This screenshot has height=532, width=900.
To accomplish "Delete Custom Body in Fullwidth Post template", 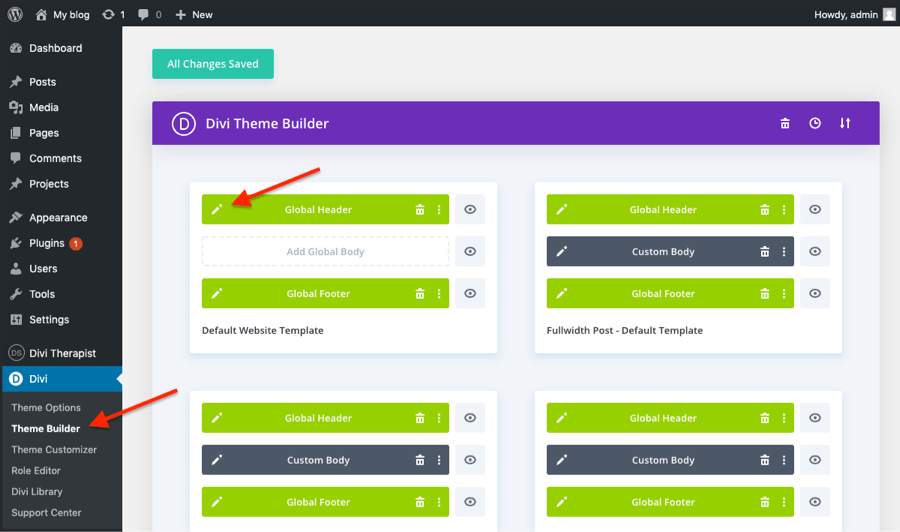I will [x=765, y=251].
